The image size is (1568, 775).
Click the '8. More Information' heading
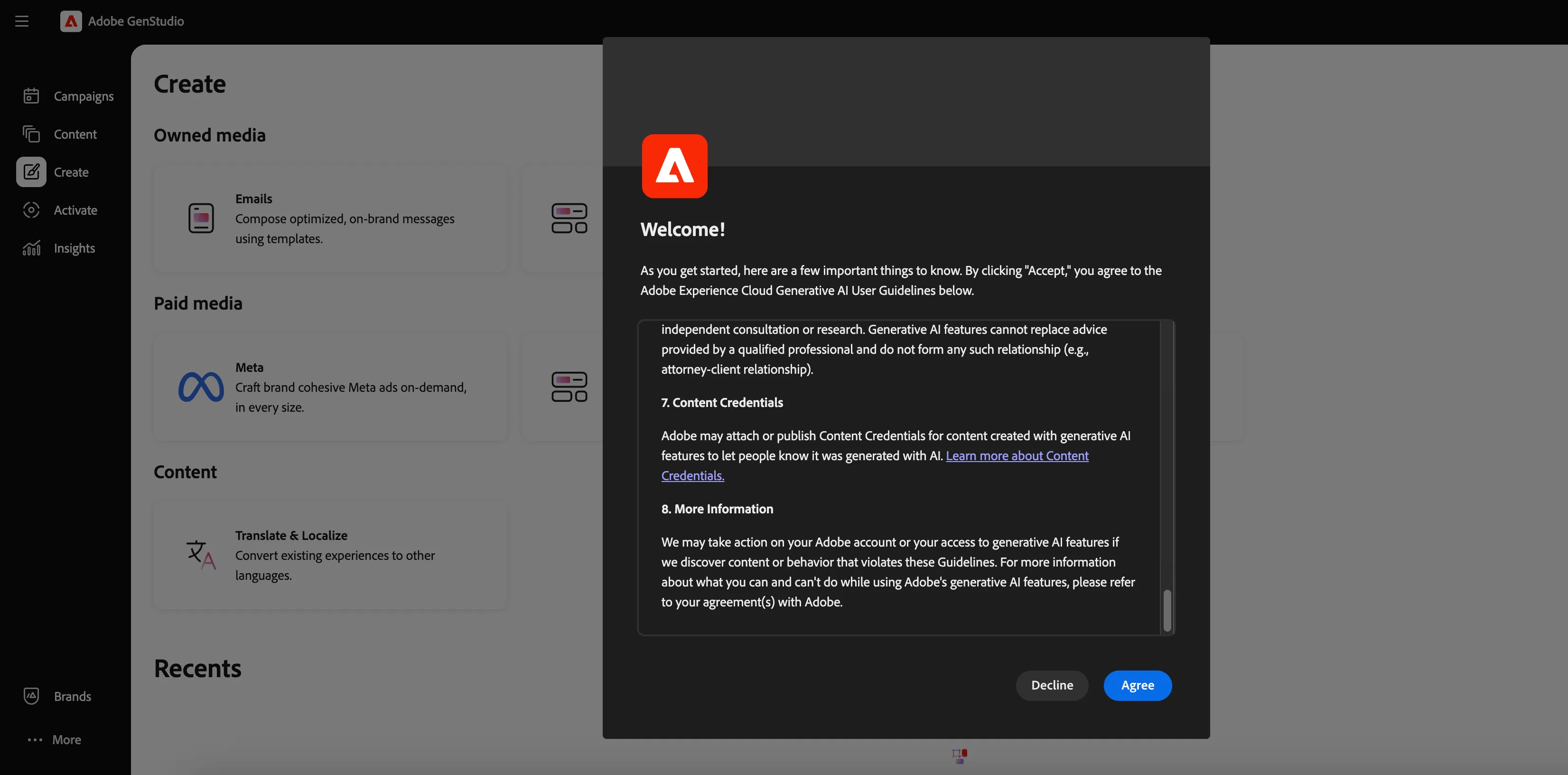click(717, 509)
